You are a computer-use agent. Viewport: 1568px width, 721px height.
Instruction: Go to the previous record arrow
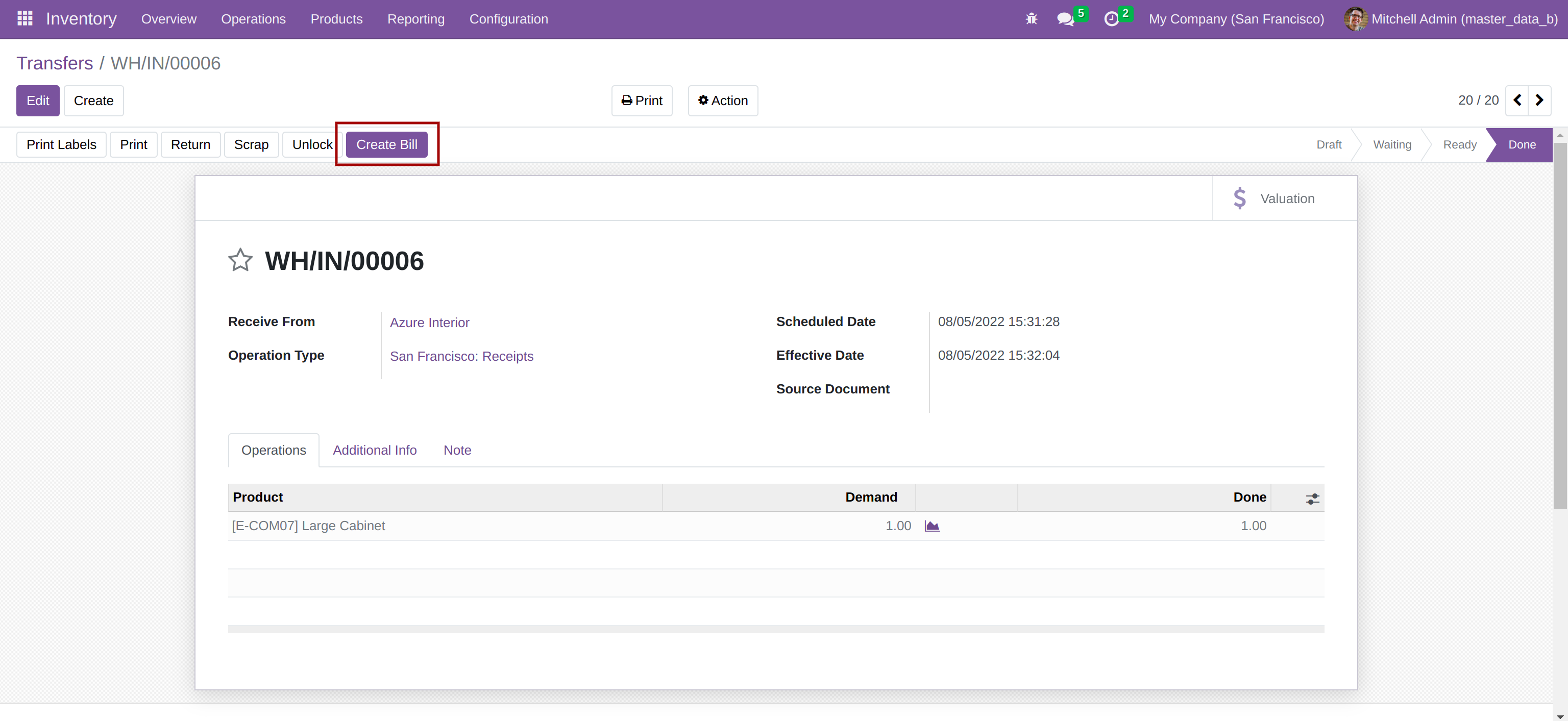click(x=1517, y=101)
